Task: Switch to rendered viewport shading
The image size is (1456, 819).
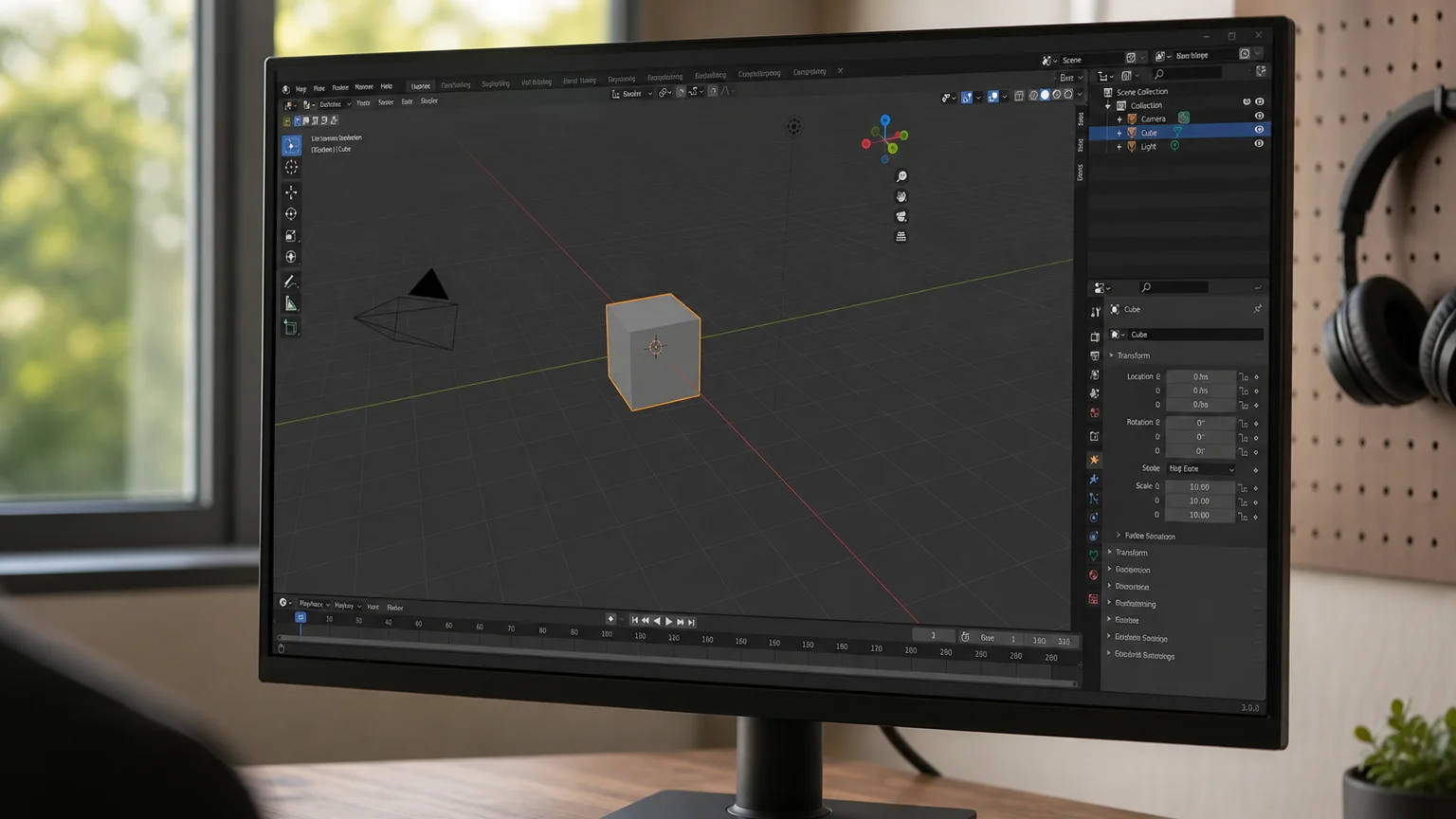Action: tap(1068, 95)
